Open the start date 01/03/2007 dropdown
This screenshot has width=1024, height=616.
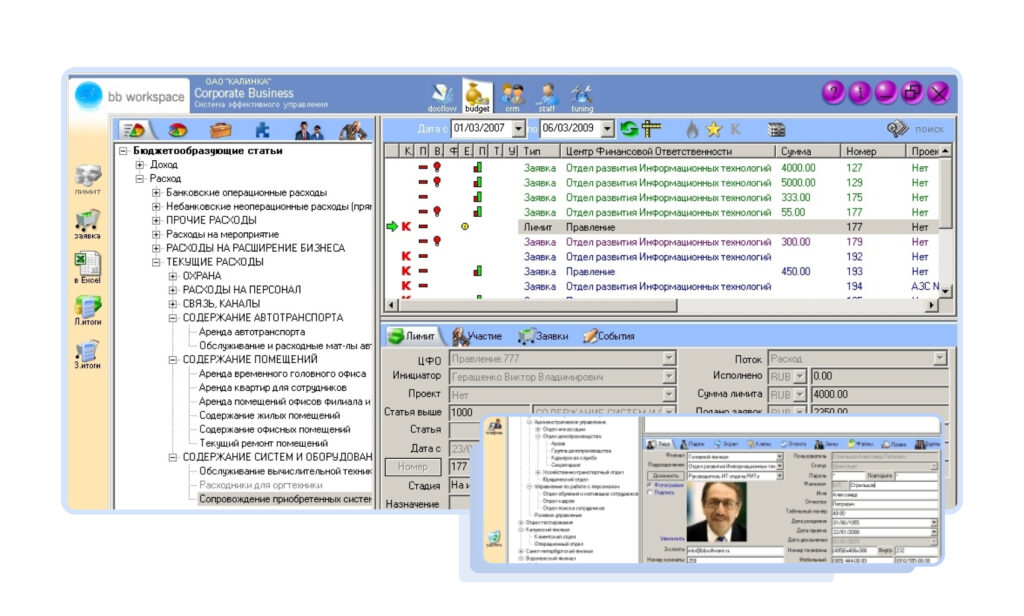click(x=519, y=128)
